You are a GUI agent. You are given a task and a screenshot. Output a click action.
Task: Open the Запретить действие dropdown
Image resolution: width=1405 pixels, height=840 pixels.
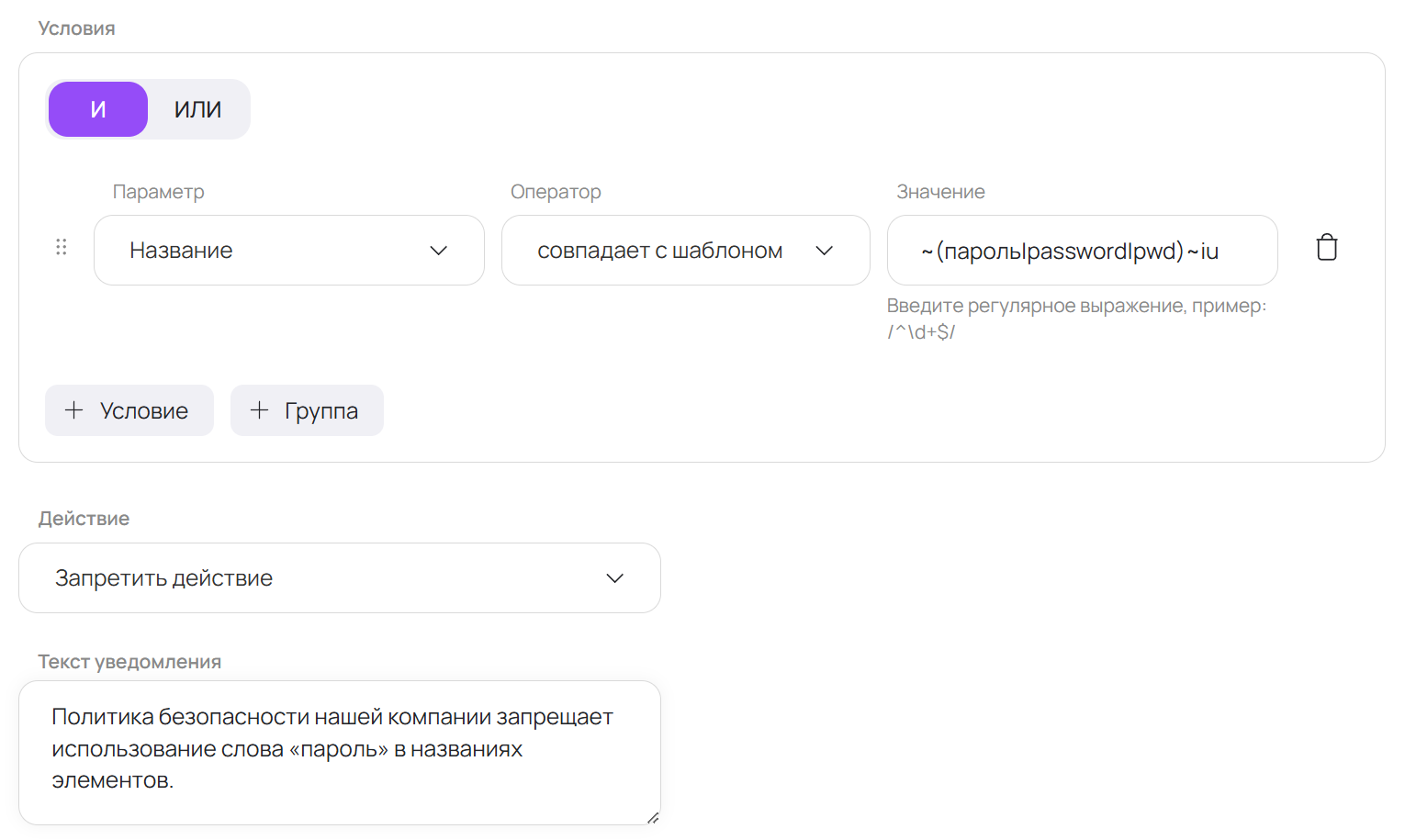click(x=339, y=577)
